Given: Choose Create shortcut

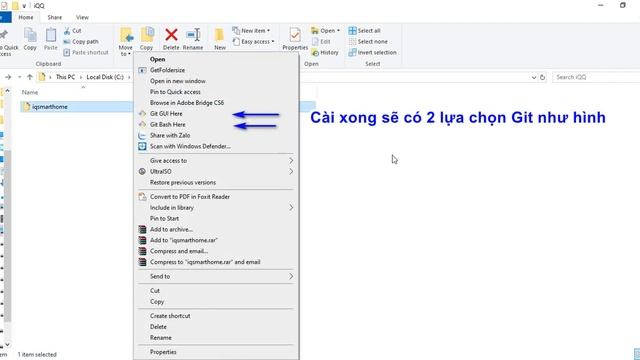Looking at the screenshot, I should click(x=217, y=316).
